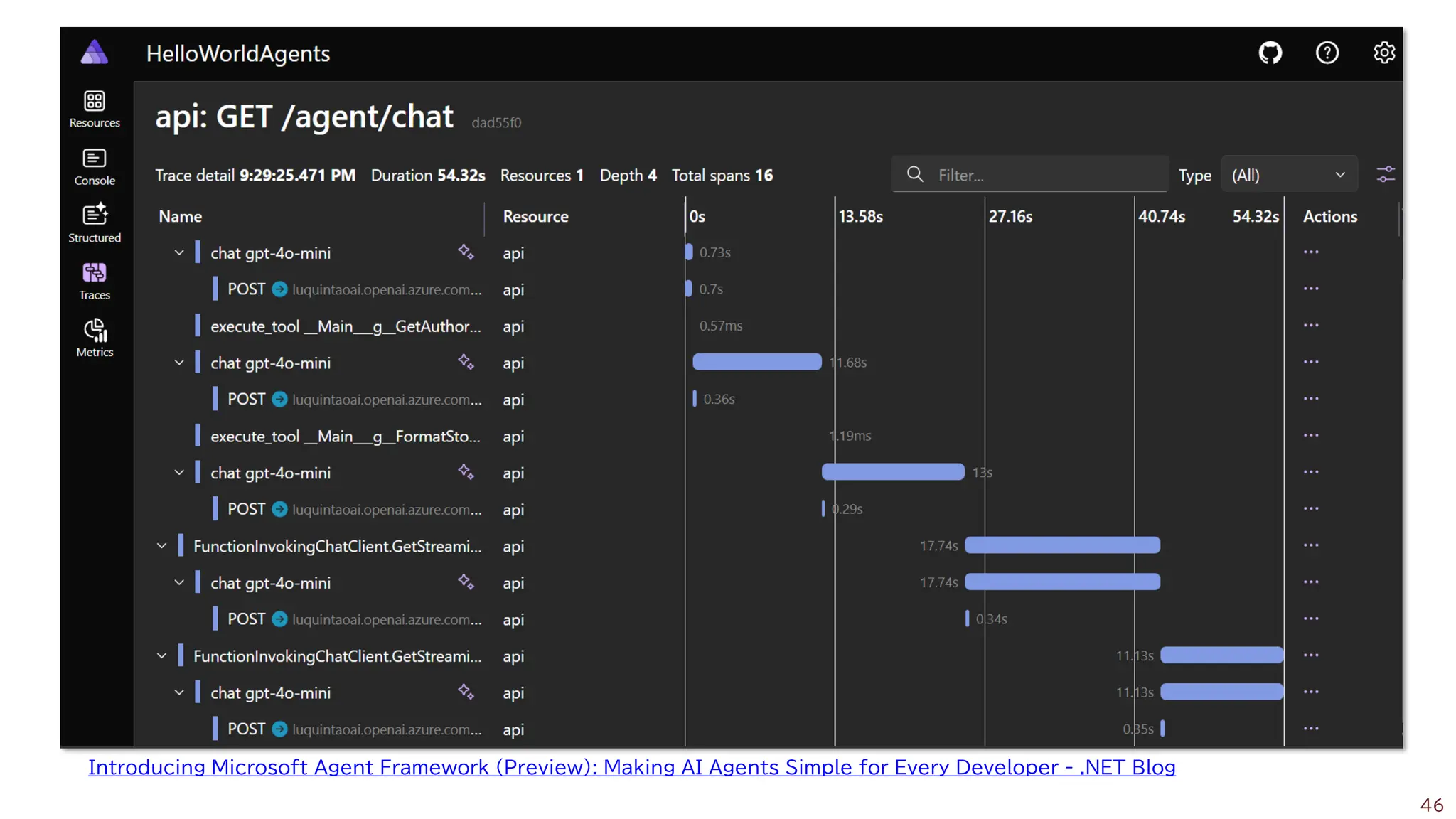Click the 11.13s FunctionInvokingChatClient span bar
The image size is (1456, 819).
click(1222, 655)
